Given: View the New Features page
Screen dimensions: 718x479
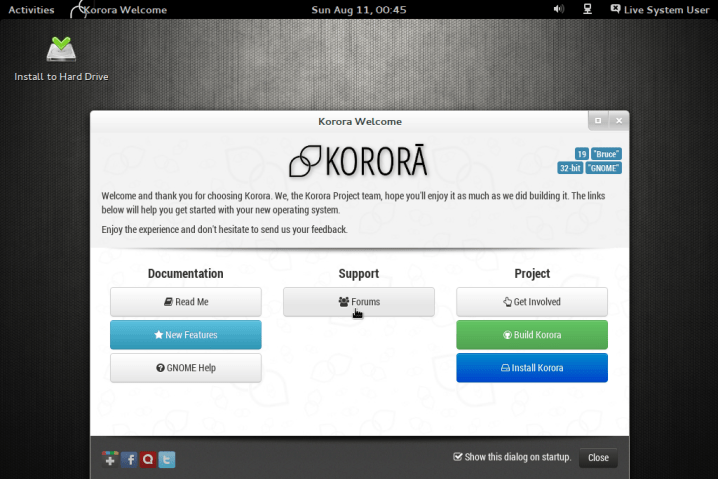Looking at the screenshot, I should pos(185,335).
